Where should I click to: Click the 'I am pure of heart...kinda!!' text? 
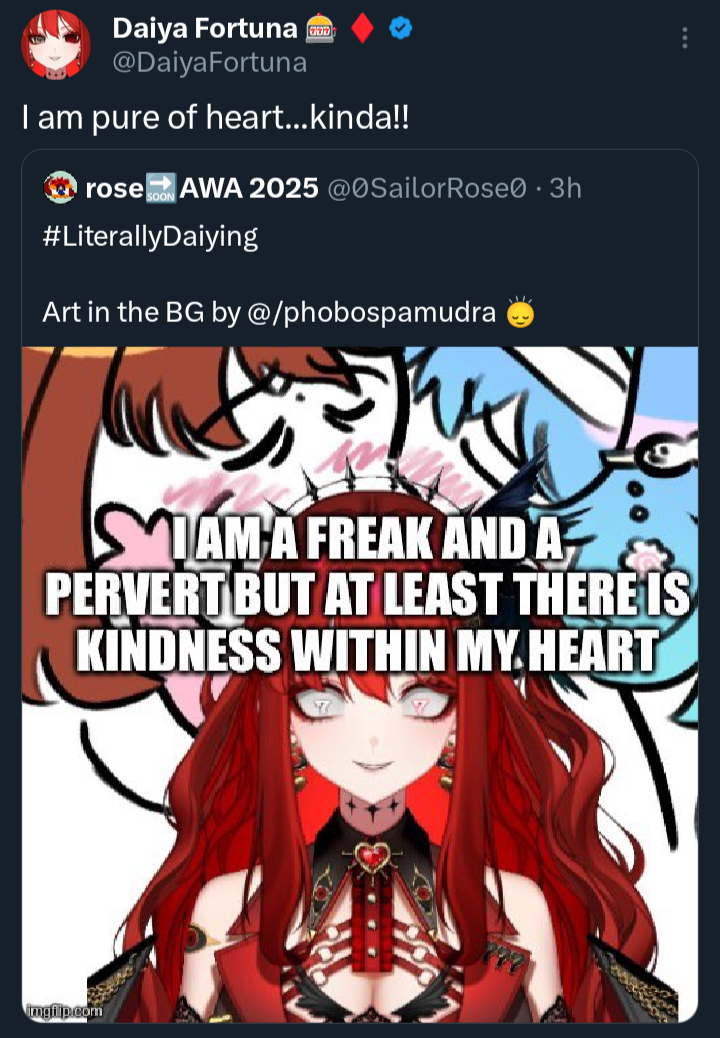[216, 118]
